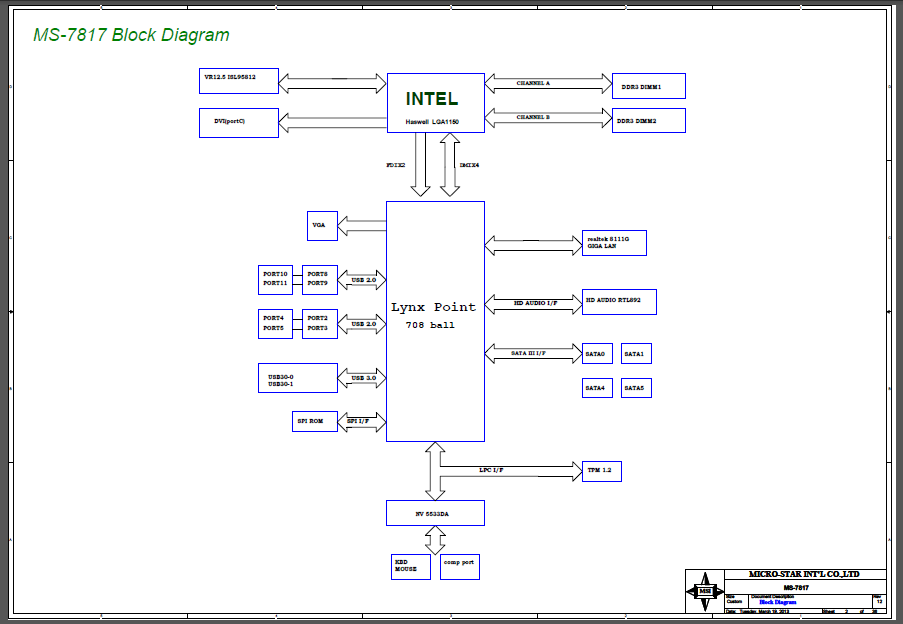Click the 'USB30-1' text
The height and width of the screenshot is (624, 903).
(280, 385)
